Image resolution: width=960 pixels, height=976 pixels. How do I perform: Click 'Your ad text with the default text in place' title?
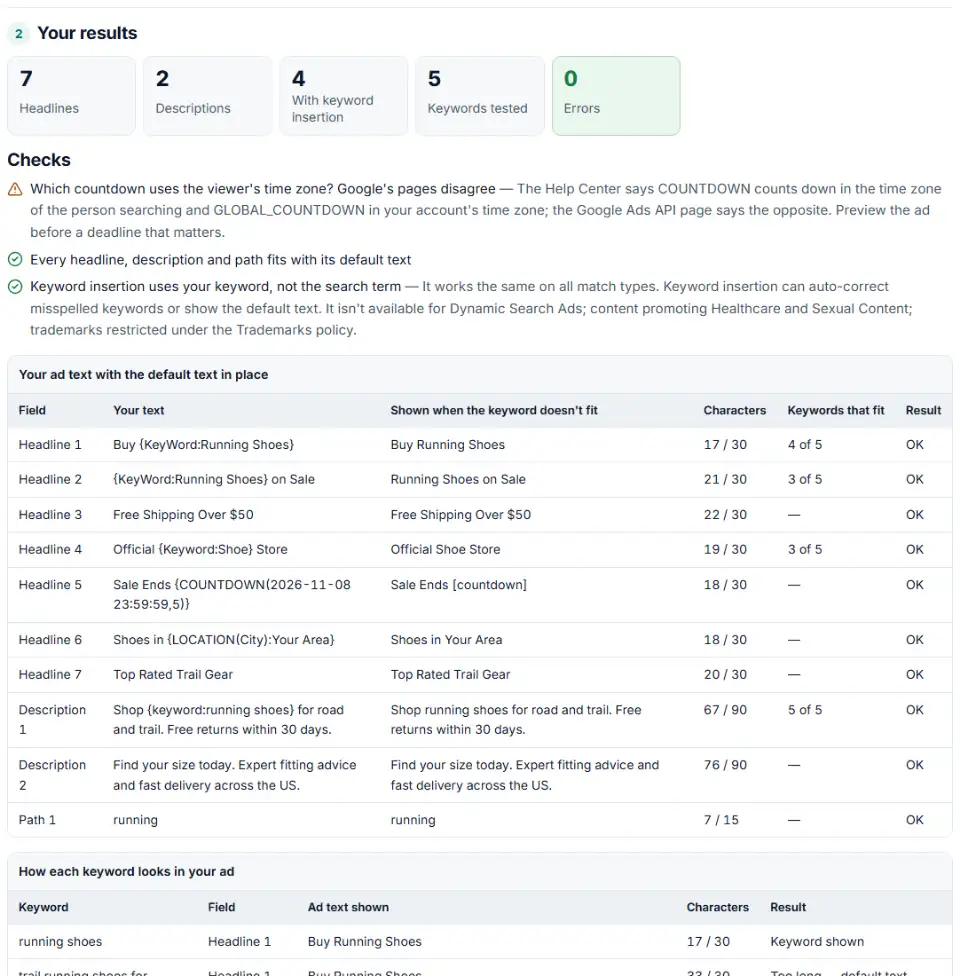pos(143,375)
